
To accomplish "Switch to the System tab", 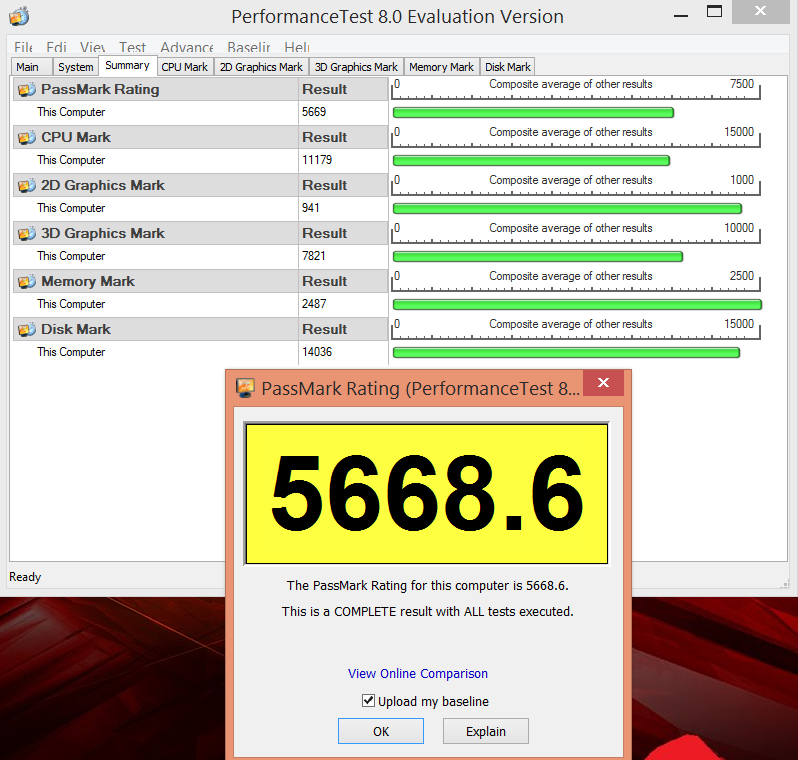I will 75,67.
